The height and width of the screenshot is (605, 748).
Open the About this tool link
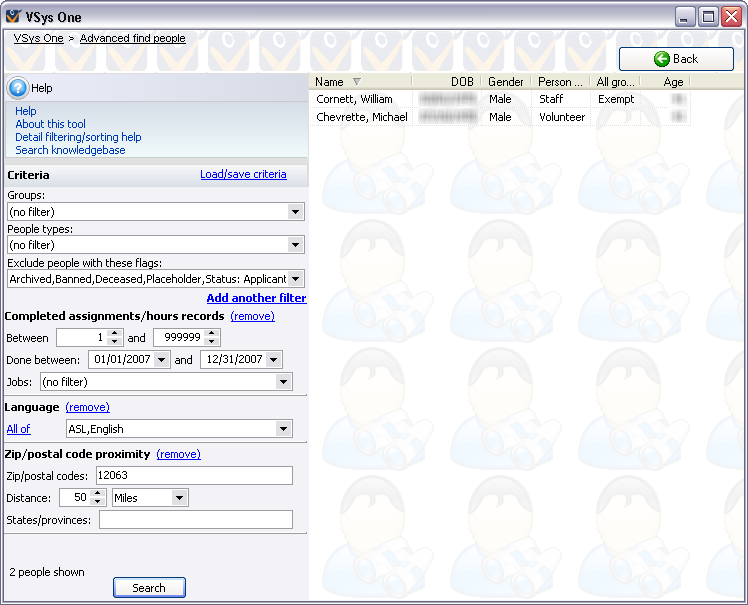tap(51, 124)
